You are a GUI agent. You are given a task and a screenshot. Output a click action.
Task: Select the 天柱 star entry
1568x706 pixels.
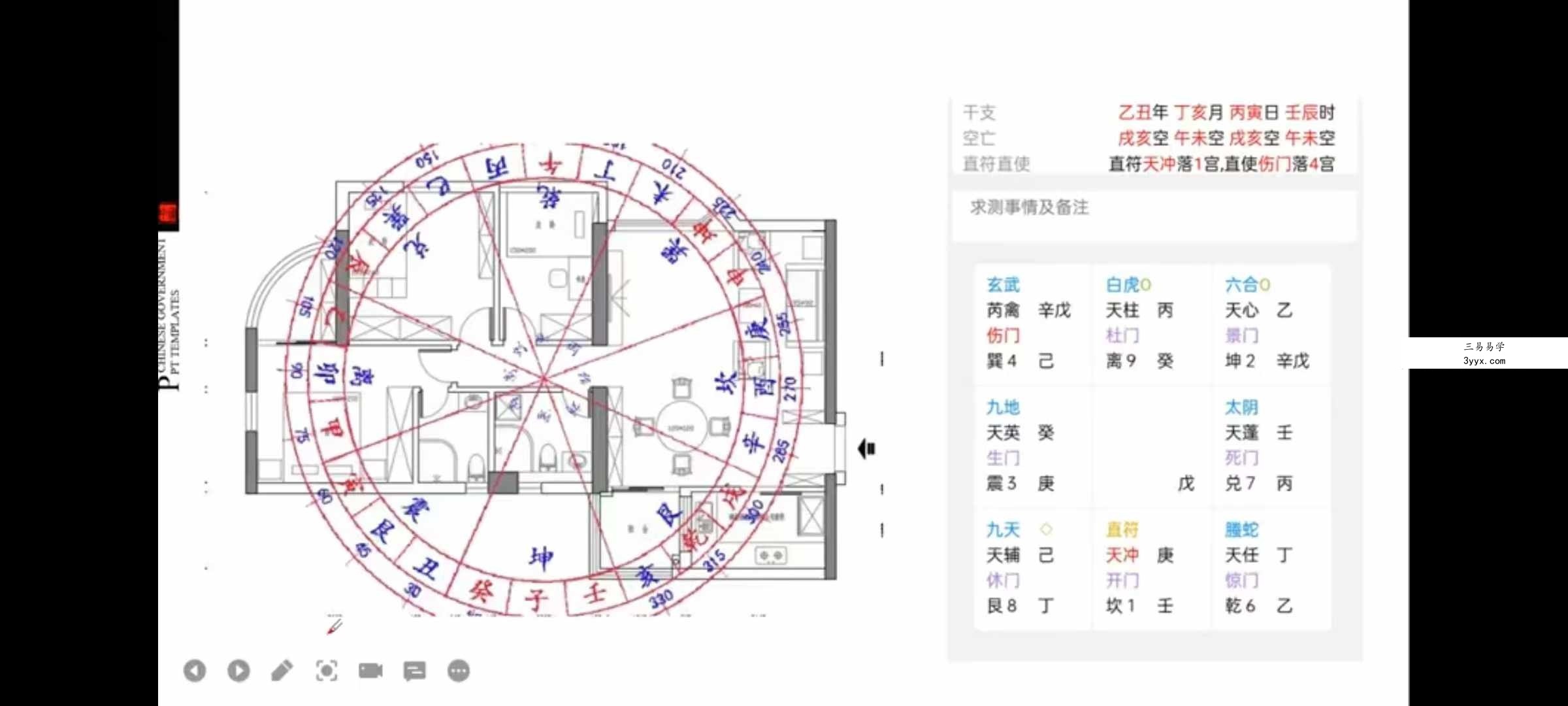point(1122,310)
